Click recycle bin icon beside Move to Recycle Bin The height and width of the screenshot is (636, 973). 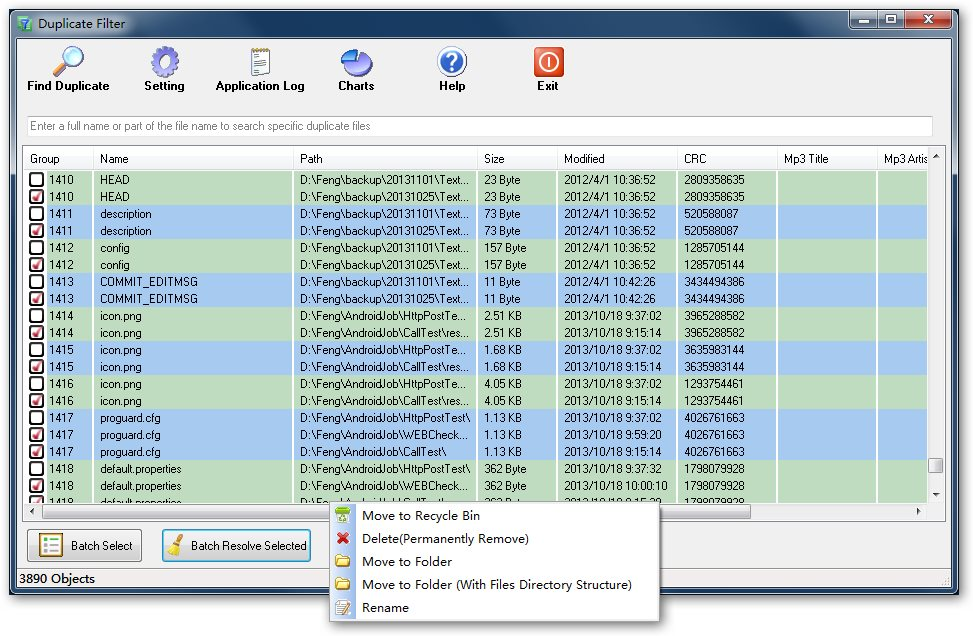[343, 515]
